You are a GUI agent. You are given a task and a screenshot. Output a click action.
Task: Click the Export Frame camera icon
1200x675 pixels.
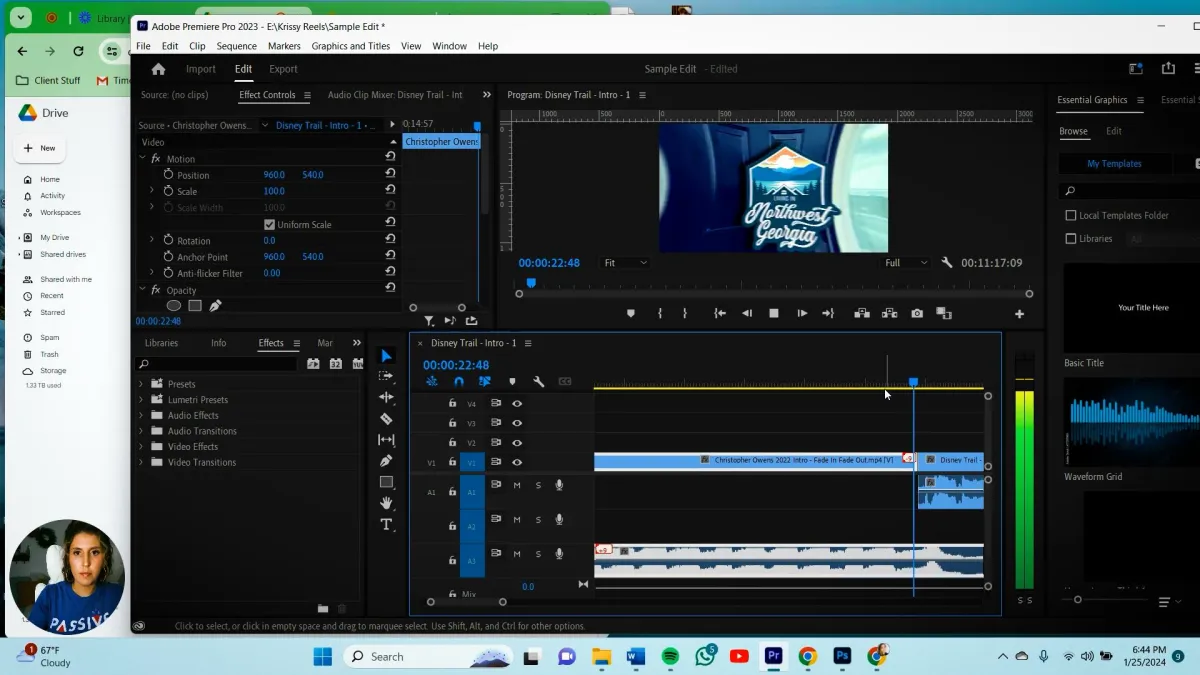tap(917, 313)
